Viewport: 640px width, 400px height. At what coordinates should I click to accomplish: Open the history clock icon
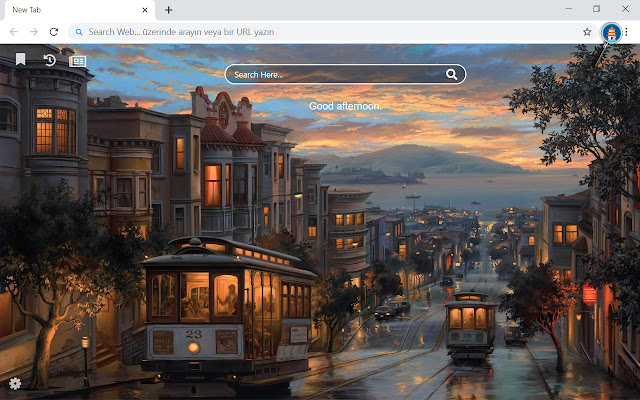pos(50,60)
